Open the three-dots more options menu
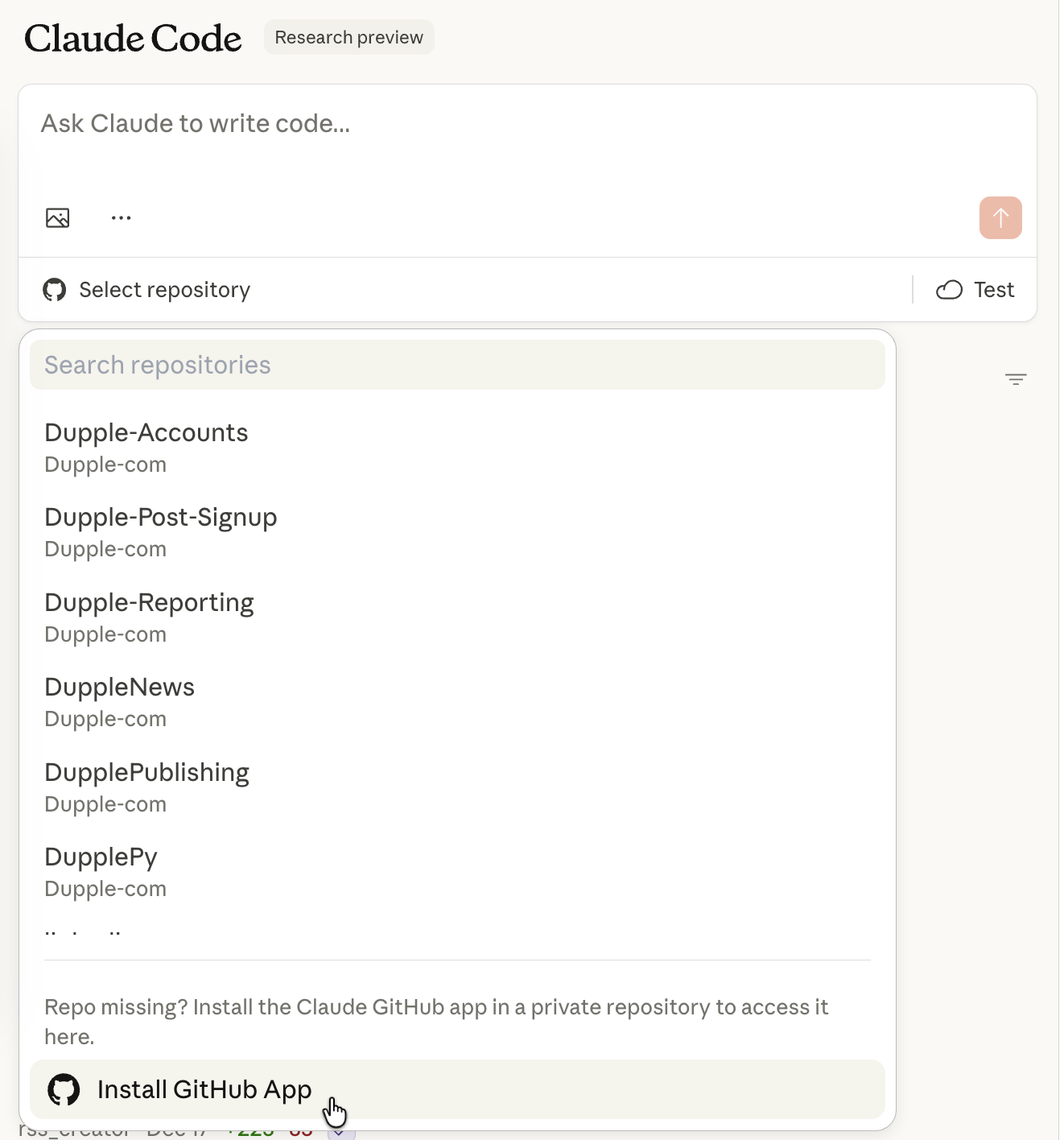The height and width of the screenshot is (1140, 1064). coord(122,218)
